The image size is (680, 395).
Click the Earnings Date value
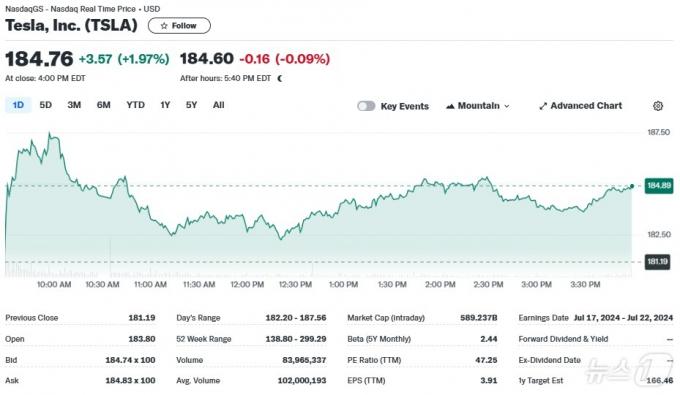pos(623,318)
